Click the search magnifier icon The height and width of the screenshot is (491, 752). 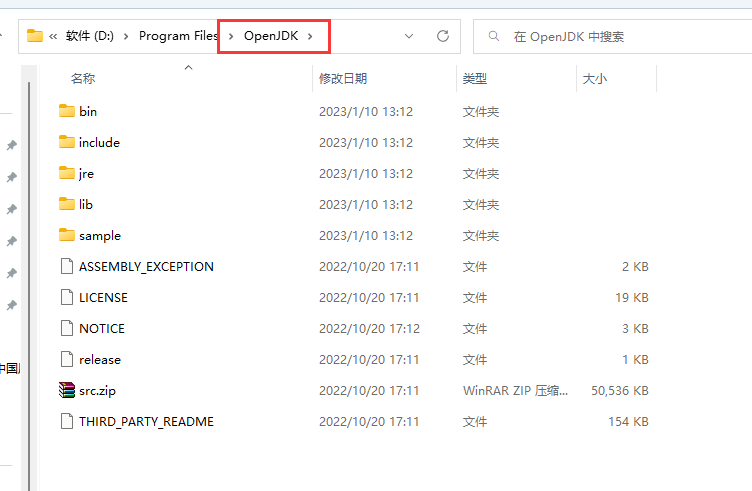[494, 36]
